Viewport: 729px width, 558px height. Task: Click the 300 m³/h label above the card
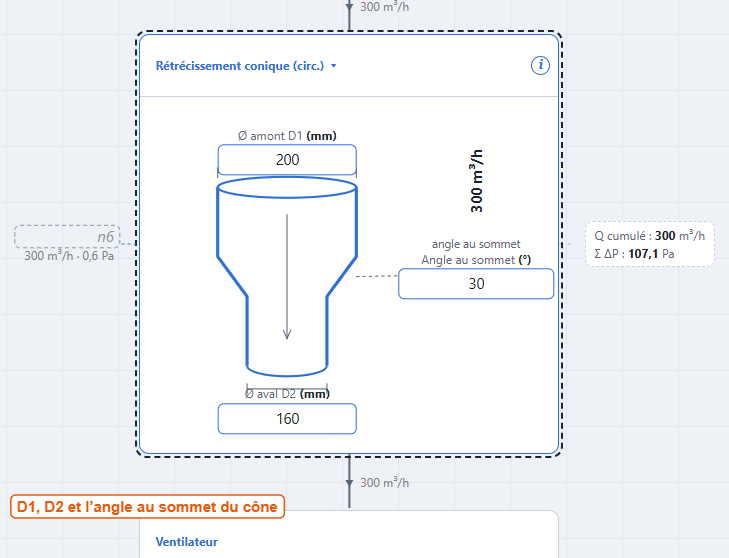pyautogui.click(x=384, y=7)
